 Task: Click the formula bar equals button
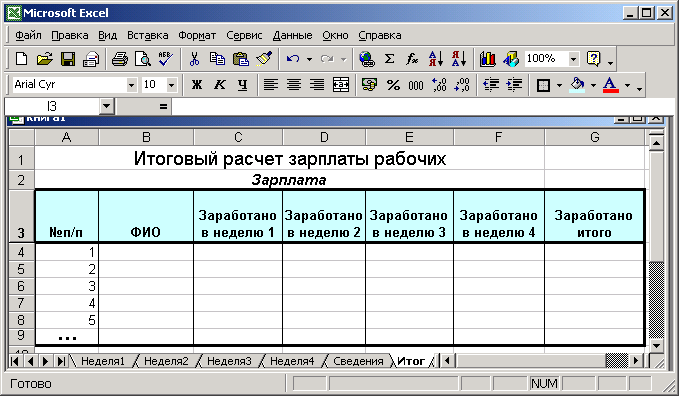(x=163, y=106)
